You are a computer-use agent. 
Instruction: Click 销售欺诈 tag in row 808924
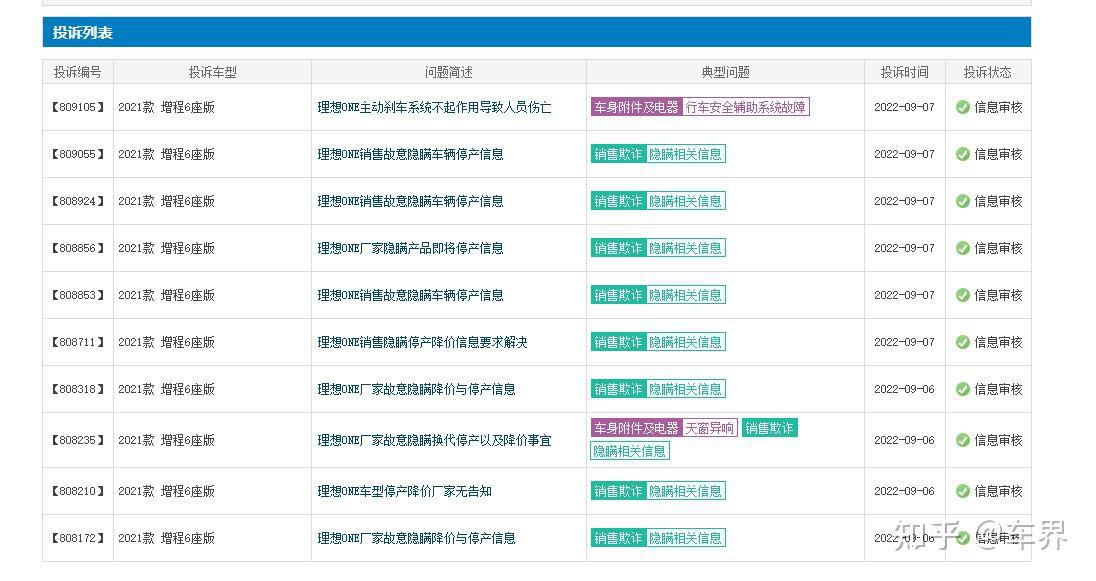coord(619,201)
